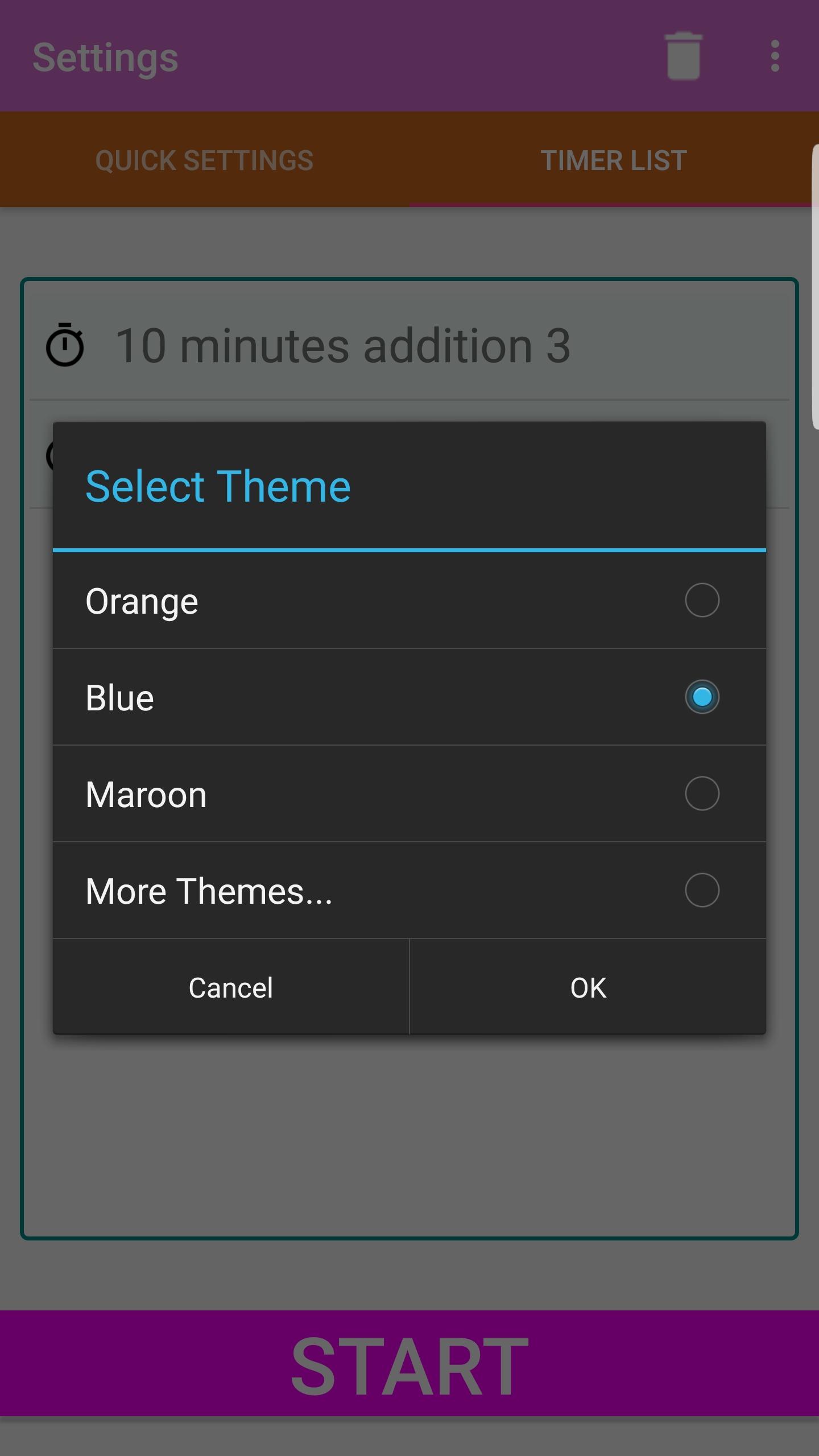Click the Settings title text

105,57
